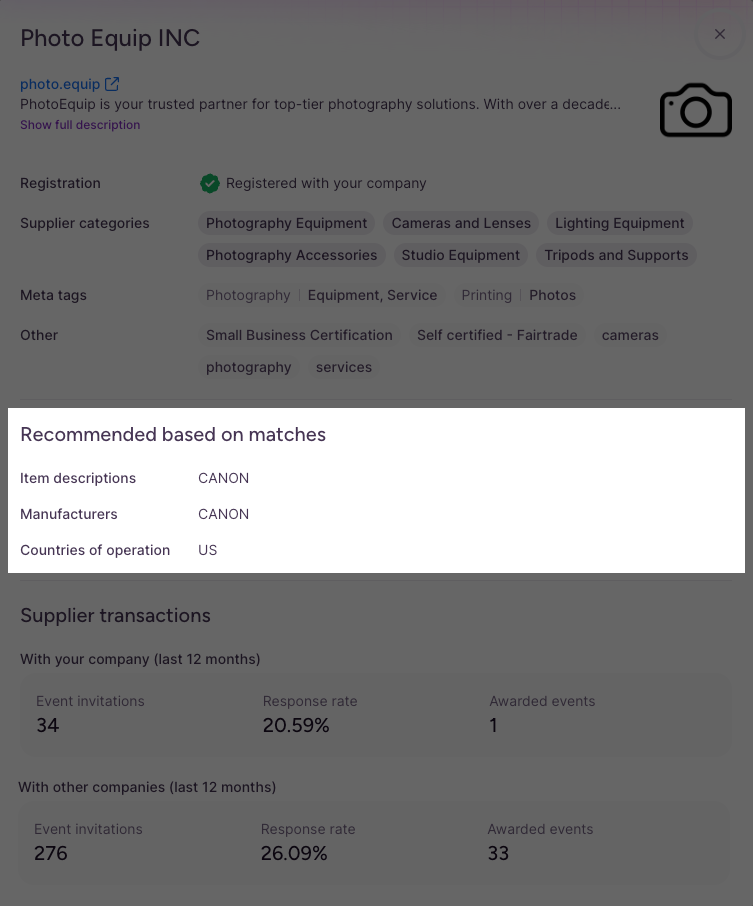Click the CANON manufacturer value

224,514
